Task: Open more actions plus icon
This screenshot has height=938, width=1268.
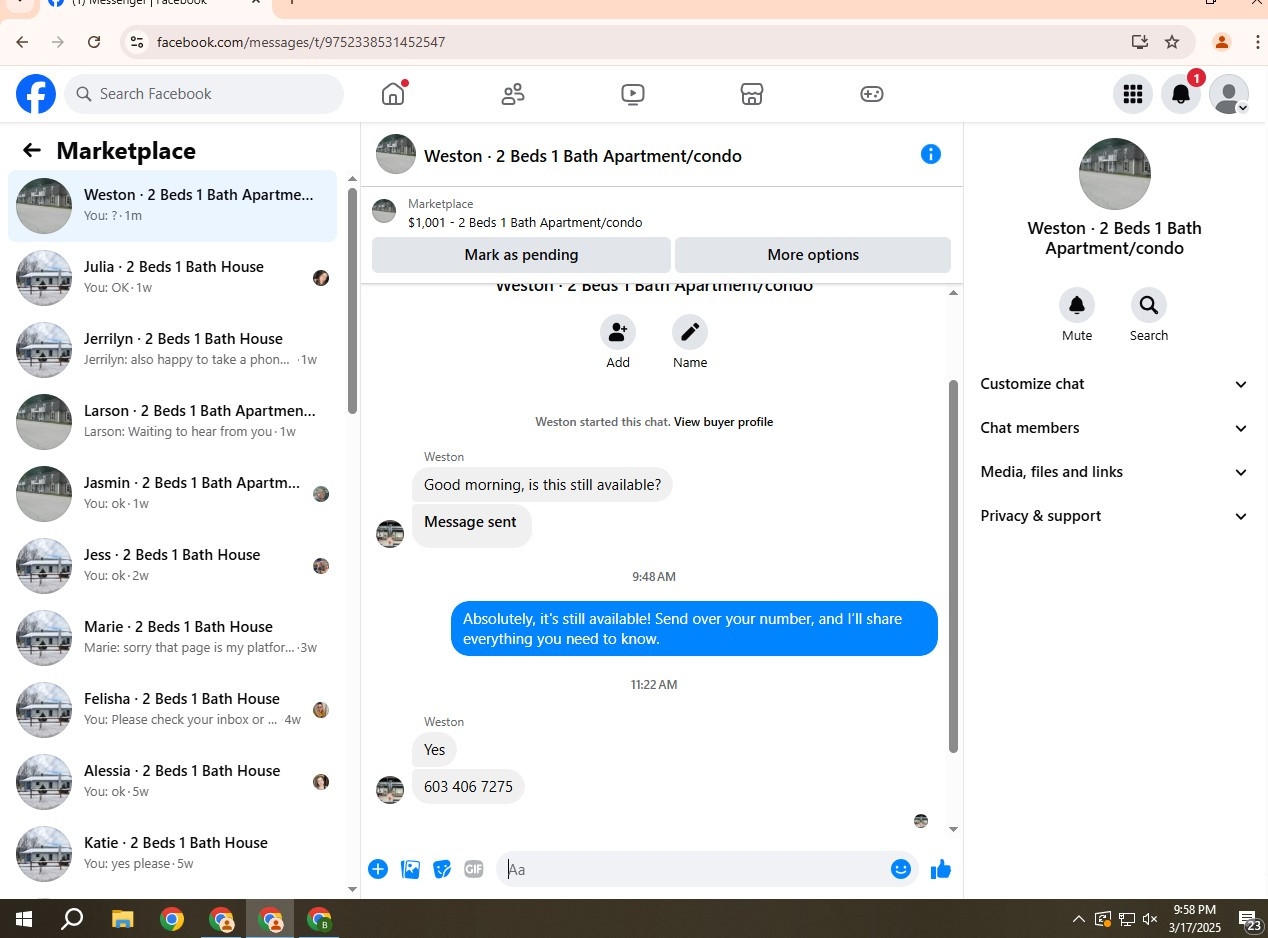Action: pyautogui.click(x=378, y=869)
